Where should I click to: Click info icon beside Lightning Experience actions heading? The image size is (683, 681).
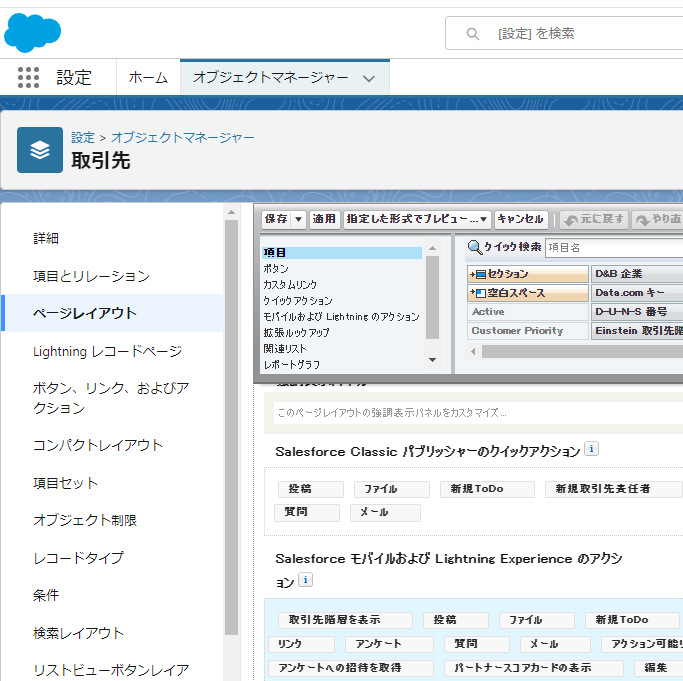coord(305,580)
